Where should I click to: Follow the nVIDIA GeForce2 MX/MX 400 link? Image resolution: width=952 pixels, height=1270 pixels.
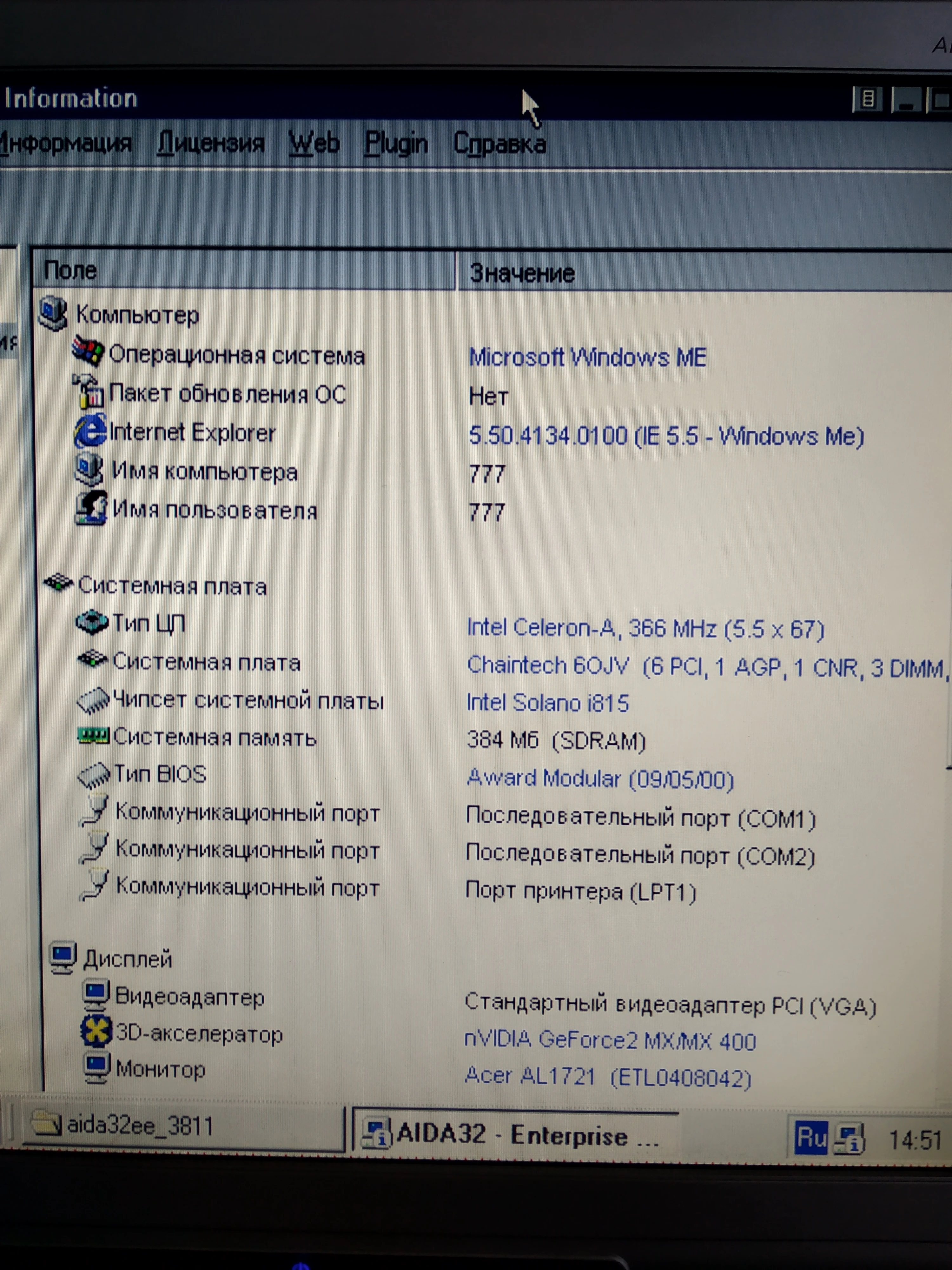click(610, 1040)
